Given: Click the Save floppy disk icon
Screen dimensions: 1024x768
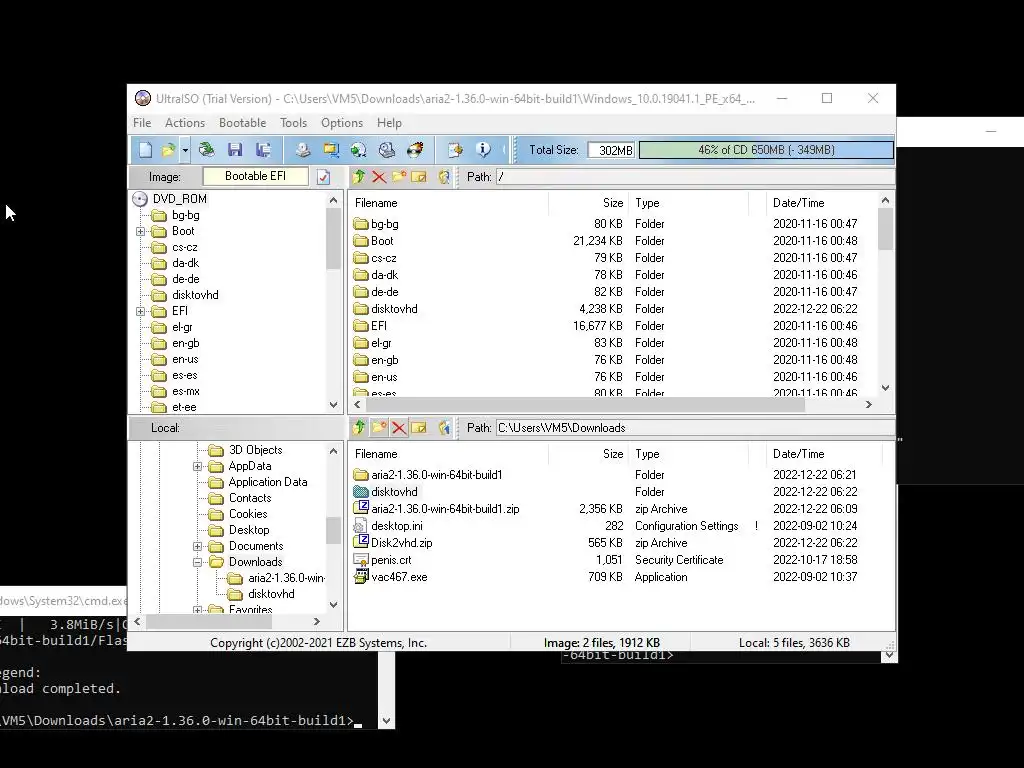Looking at the screenshot, I should 235,150.
